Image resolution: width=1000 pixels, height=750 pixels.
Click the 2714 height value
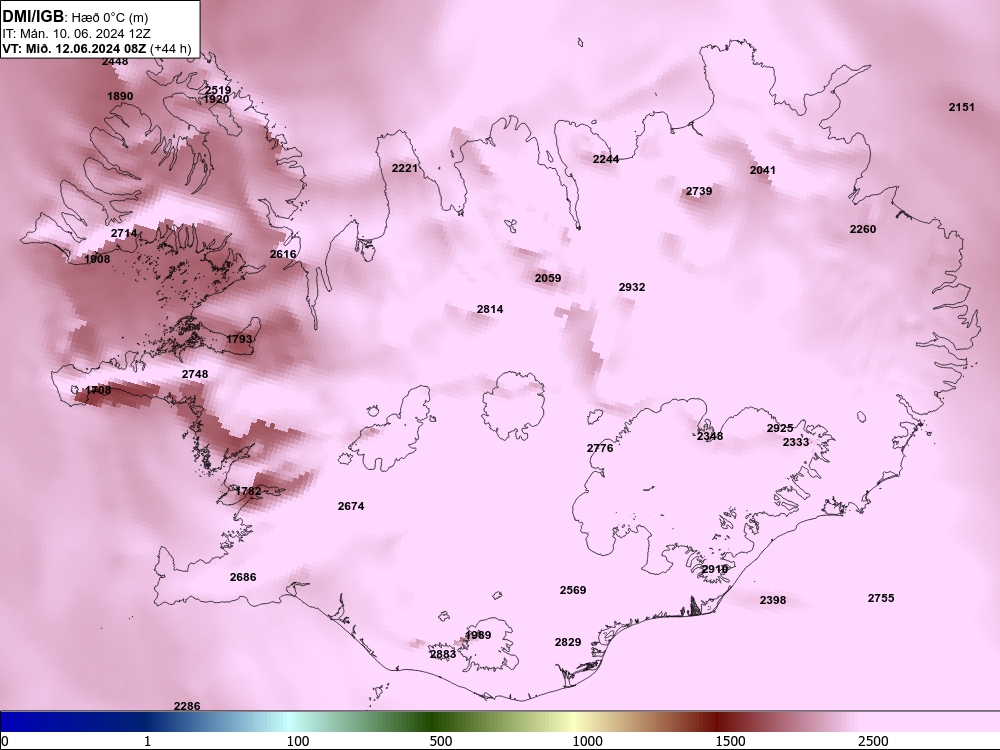pos(124,233)
